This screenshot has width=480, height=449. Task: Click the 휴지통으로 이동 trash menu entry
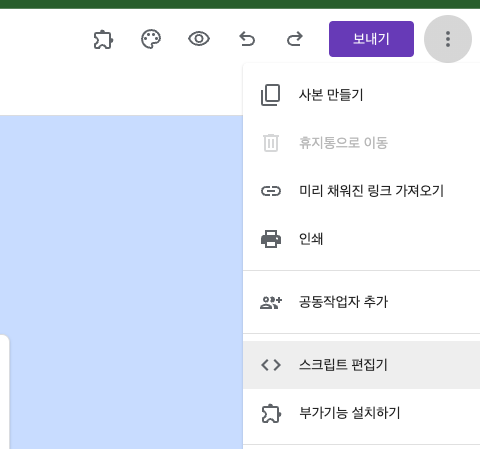(x=362, y=143)
